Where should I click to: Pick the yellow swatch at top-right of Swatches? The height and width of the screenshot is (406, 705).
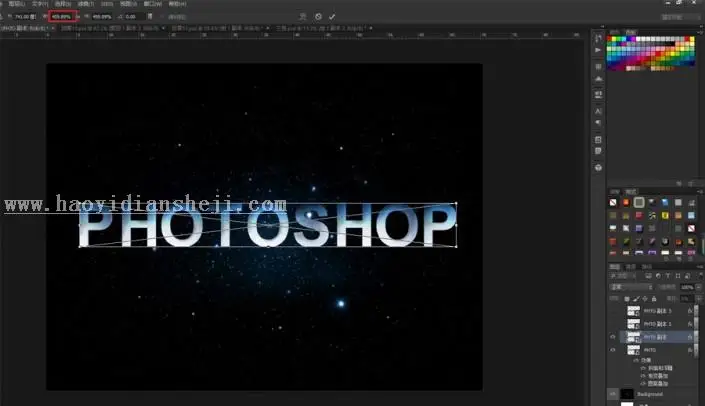pyautogui.click(x=692, y=40)
